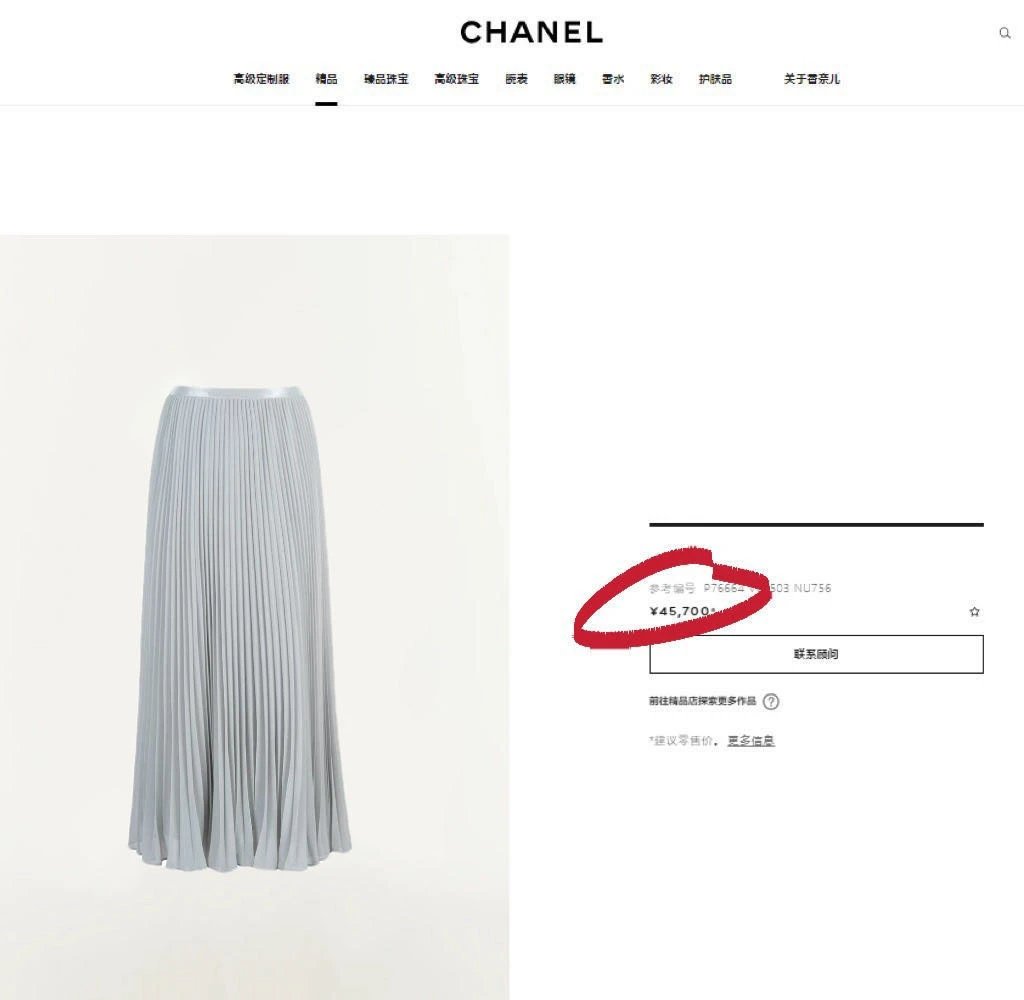
Task: Open 香水 menu item
Action: click(x=613, y=79)
